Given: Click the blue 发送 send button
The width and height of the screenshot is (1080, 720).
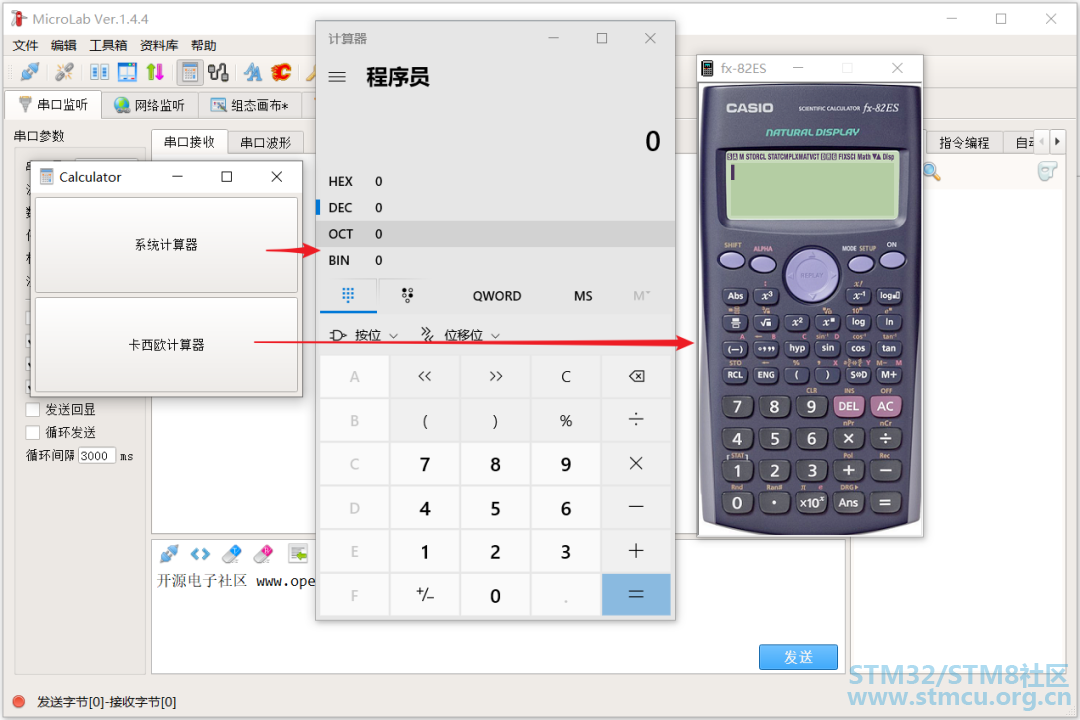Looking at the screenshot, I should (798, 657).
